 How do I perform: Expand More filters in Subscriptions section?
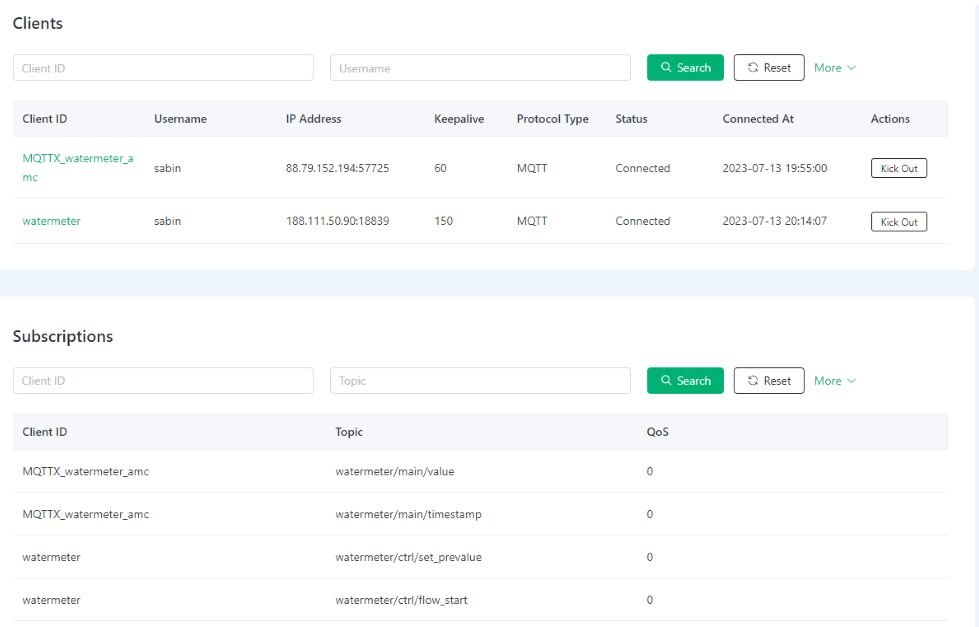coord(834,381)
